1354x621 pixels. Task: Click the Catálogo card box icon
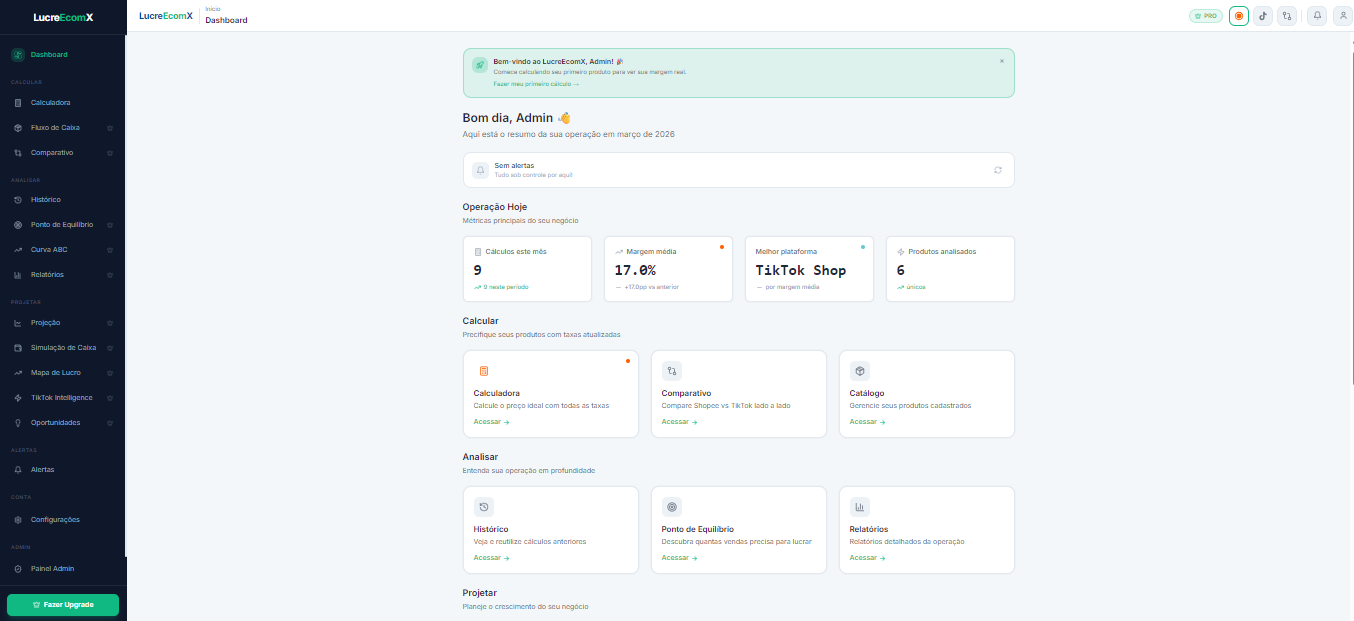point(859,371)
